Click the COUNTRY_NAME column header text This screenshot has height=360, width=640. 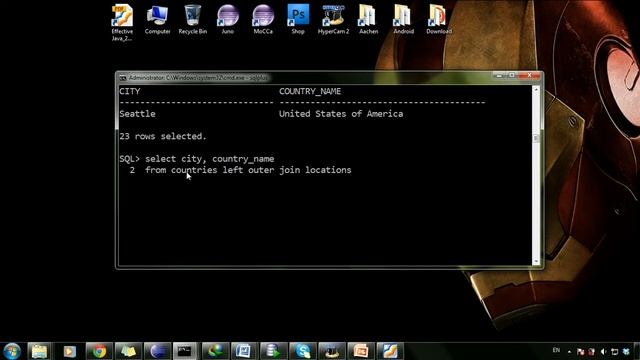pos(310,91)
